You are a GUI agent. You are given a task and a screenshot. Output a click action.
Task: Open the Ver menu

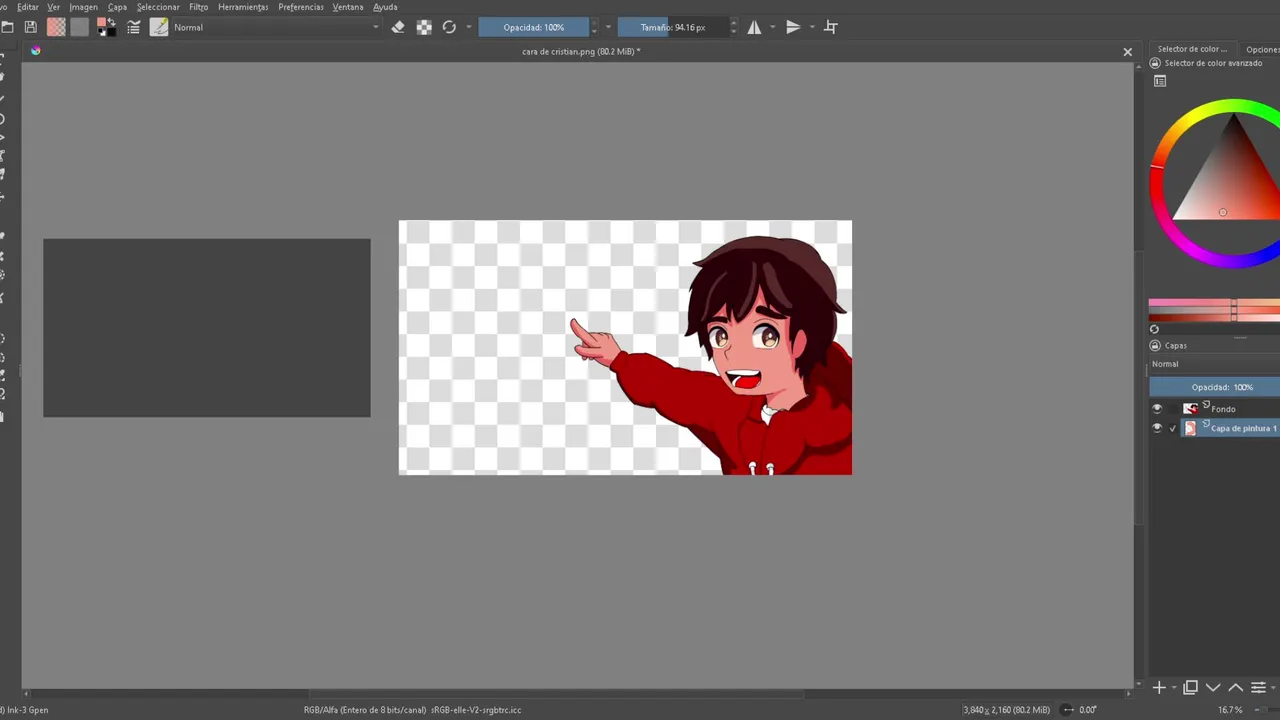coord(53,7)
